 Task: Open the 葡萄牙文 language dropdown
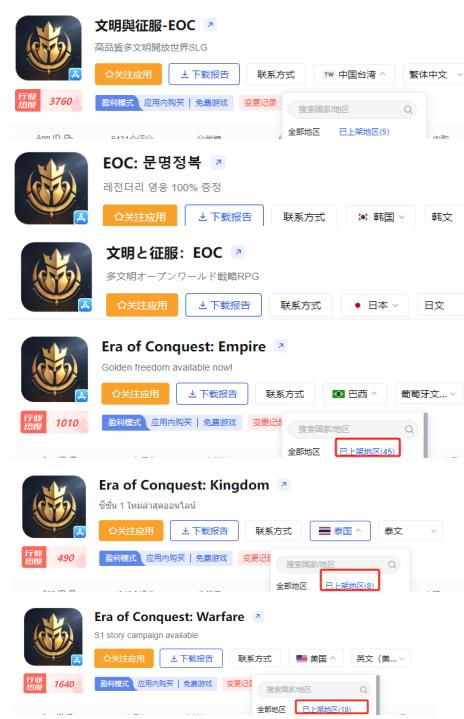pos(428,394)
